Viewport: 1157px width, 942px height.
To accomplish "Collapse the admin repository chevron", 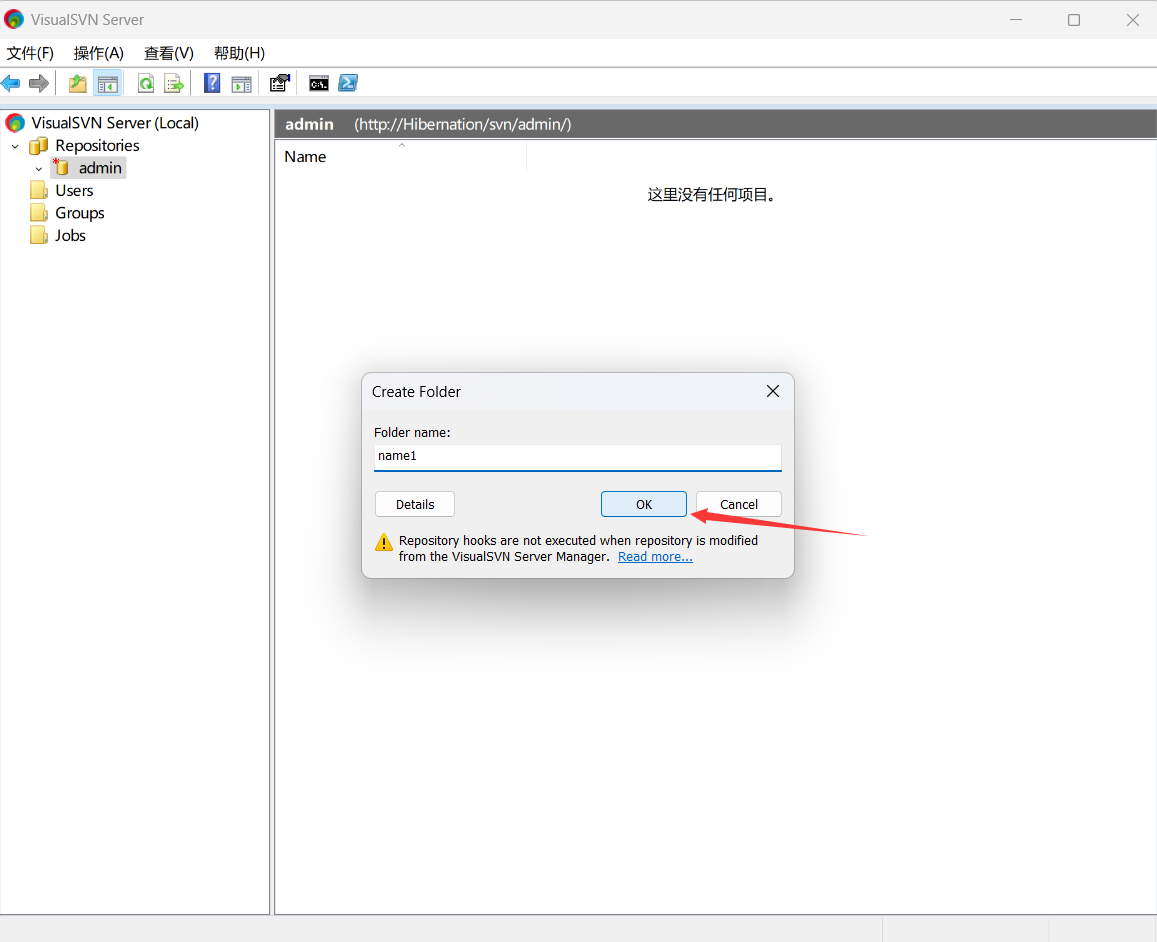I will coord(39,169).
